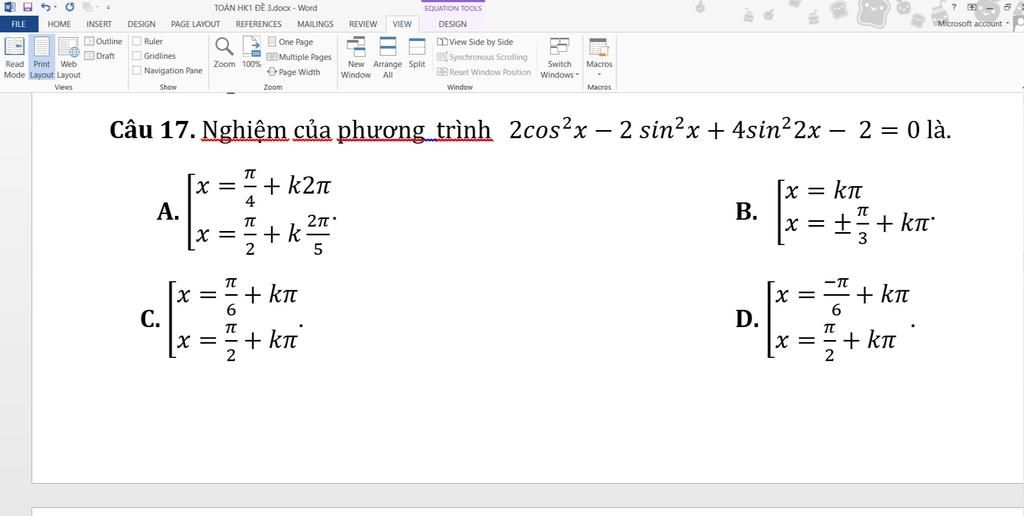This screenshot has height=516, width=1024.
Task: Open Ribbon Display Options button
Action: 972,7
